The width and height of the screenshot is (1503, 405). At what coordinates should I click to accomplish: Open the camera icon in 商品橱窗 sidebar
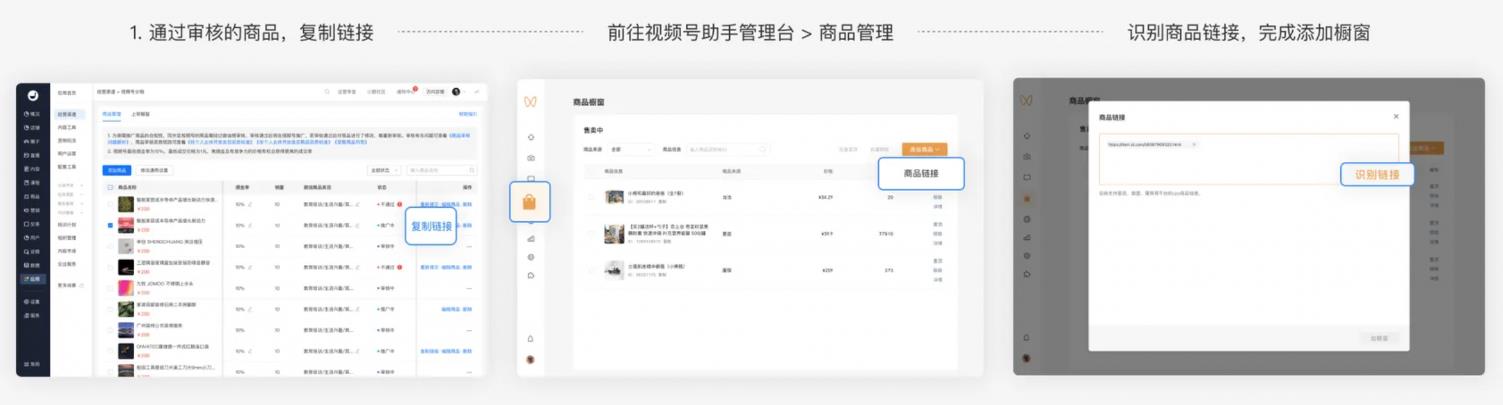click(531, 158)
